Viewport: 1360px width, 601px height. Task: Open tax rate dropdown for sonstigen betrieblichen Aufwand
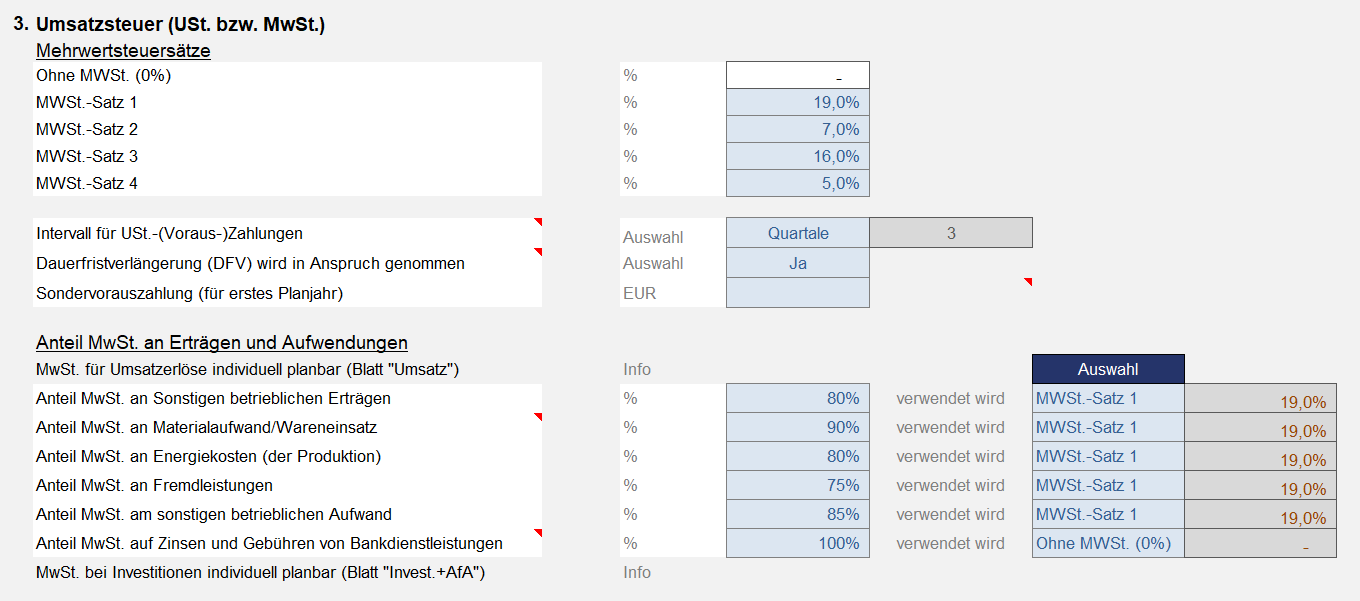coord(1108,514)
